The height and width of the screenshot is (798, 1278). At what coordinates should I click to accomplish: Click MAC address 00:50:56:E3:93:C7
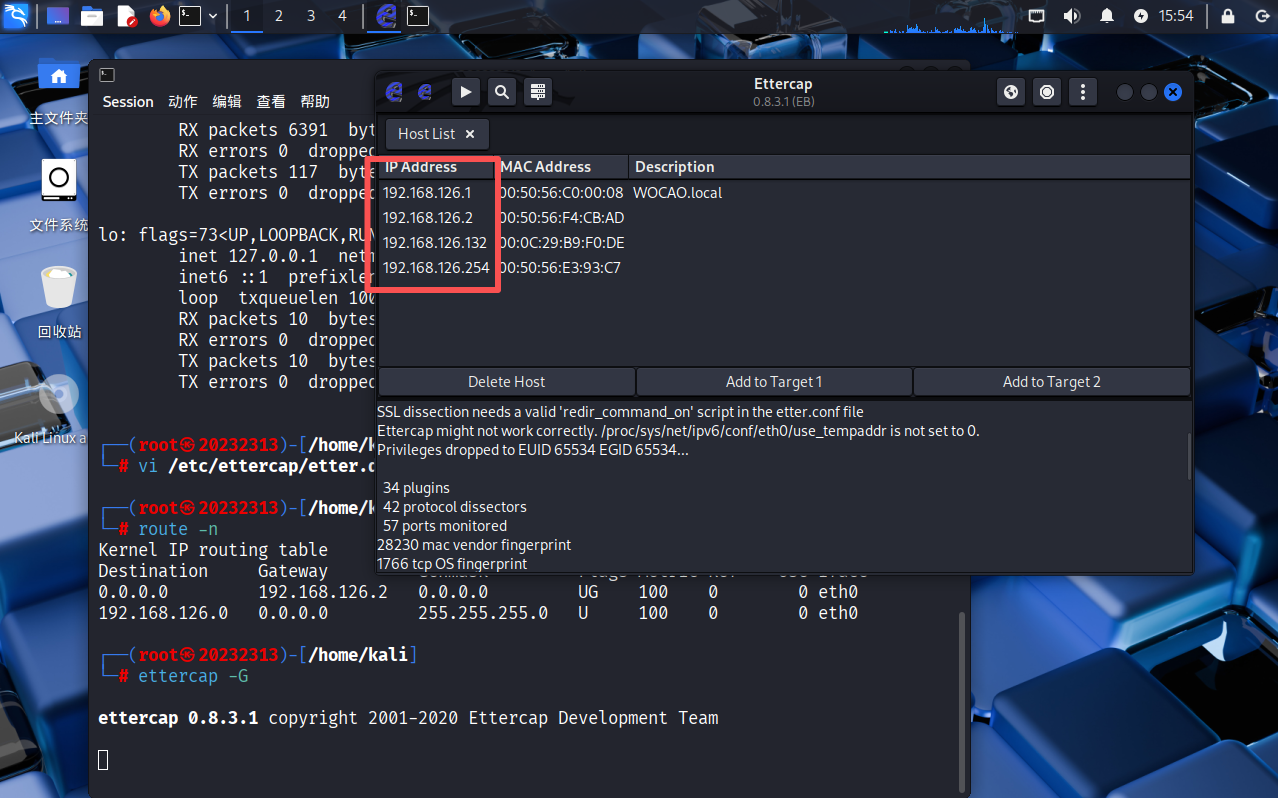(x=559, y=267)
